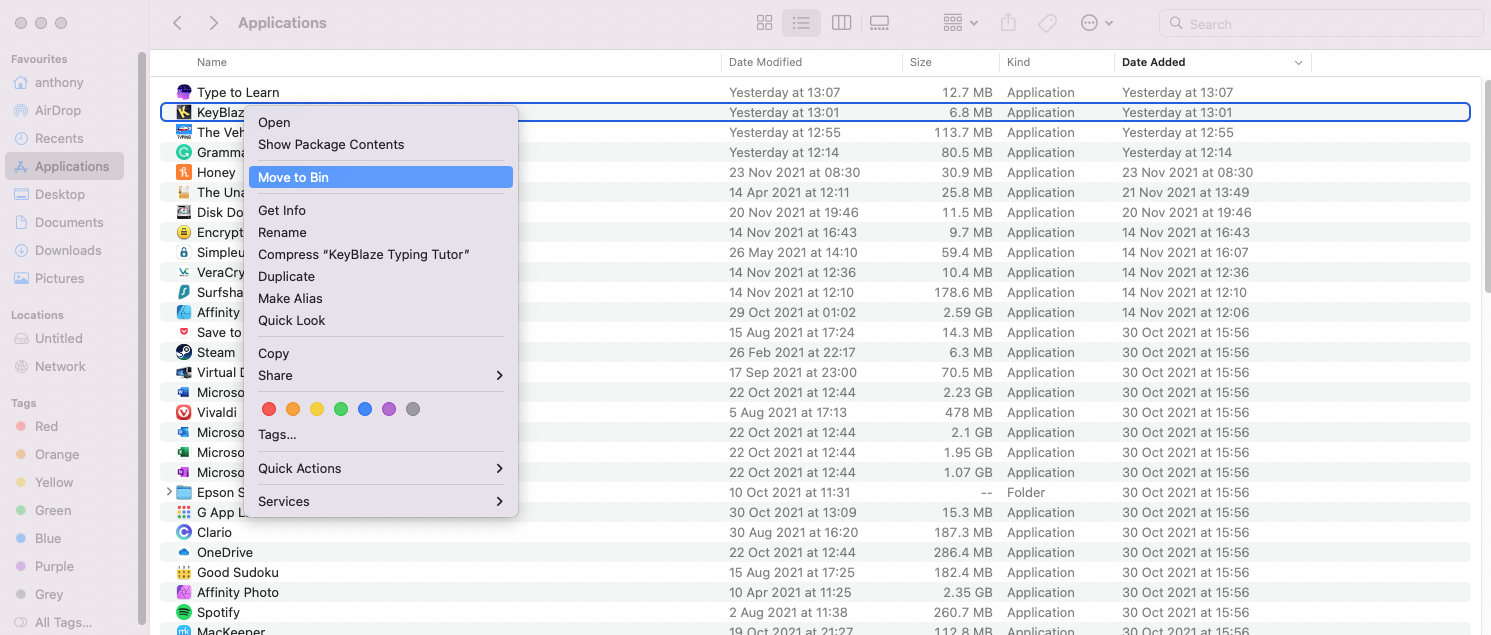The width and height of the screenshot is (1491, 635).
Task: Select the Spotify app icon
Action: (x=184, y=612)
